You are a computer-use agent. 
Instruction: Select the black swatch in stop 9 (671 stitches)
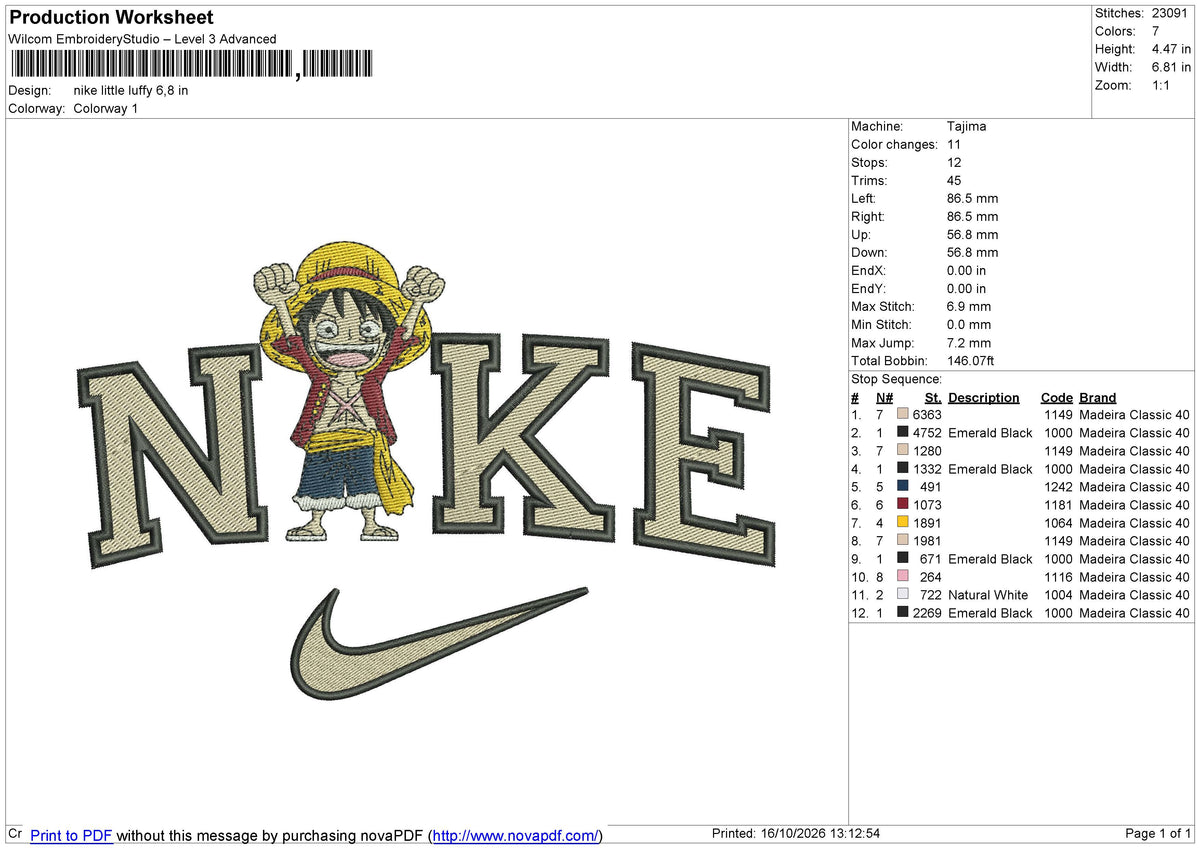[x=903, y=559]
